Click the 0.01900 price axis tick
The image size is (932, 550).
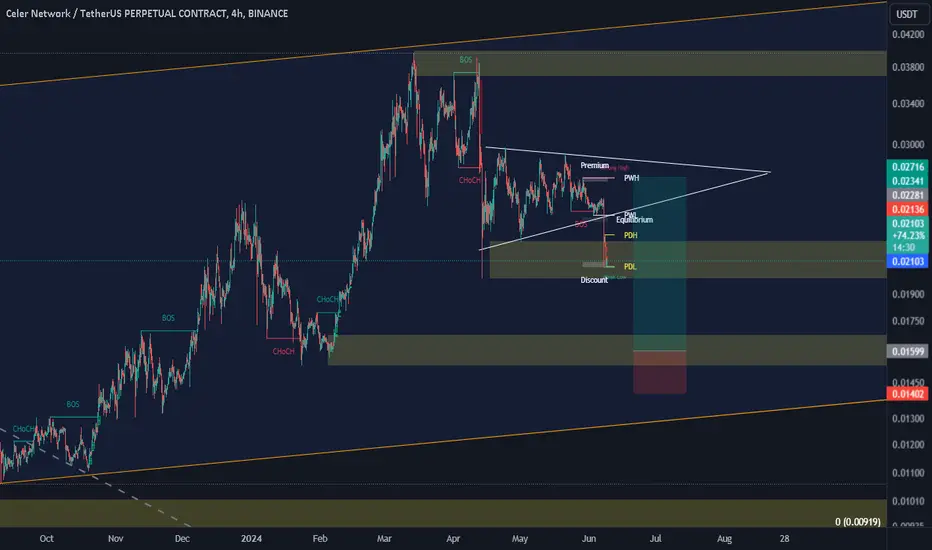click(908, 294)
